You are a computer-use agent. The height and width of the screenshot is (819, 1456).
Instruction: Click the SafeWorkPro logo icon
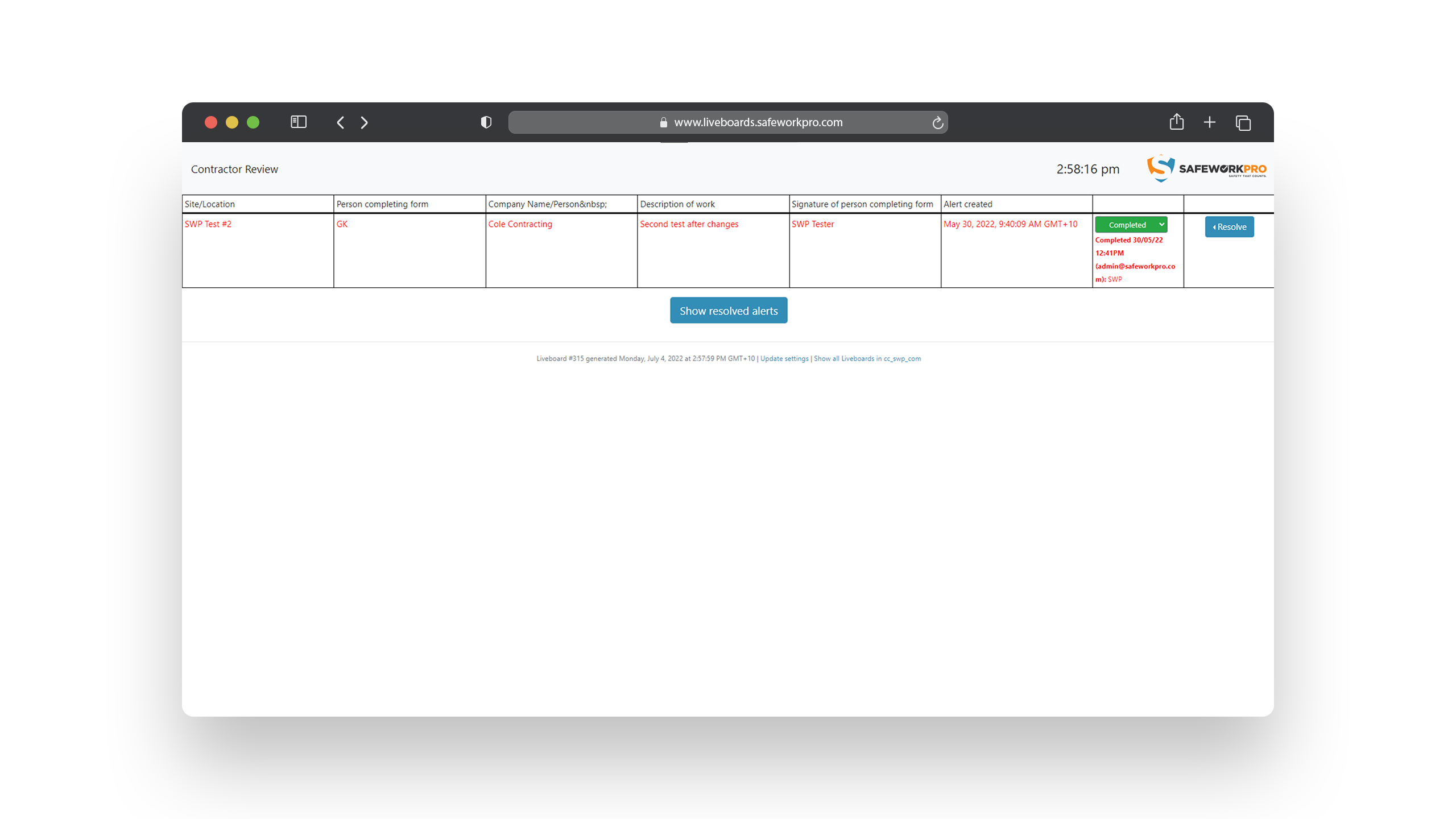tap(1159, 169)
